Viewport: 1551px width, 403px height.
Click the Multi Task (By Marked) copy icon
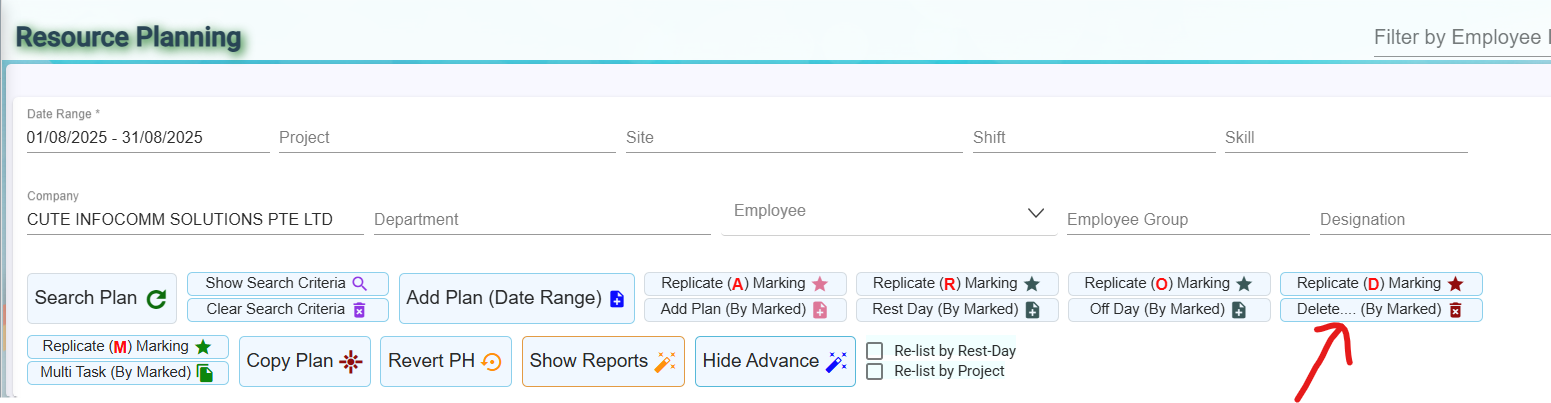pyautogui.click(x=205, y=373)
